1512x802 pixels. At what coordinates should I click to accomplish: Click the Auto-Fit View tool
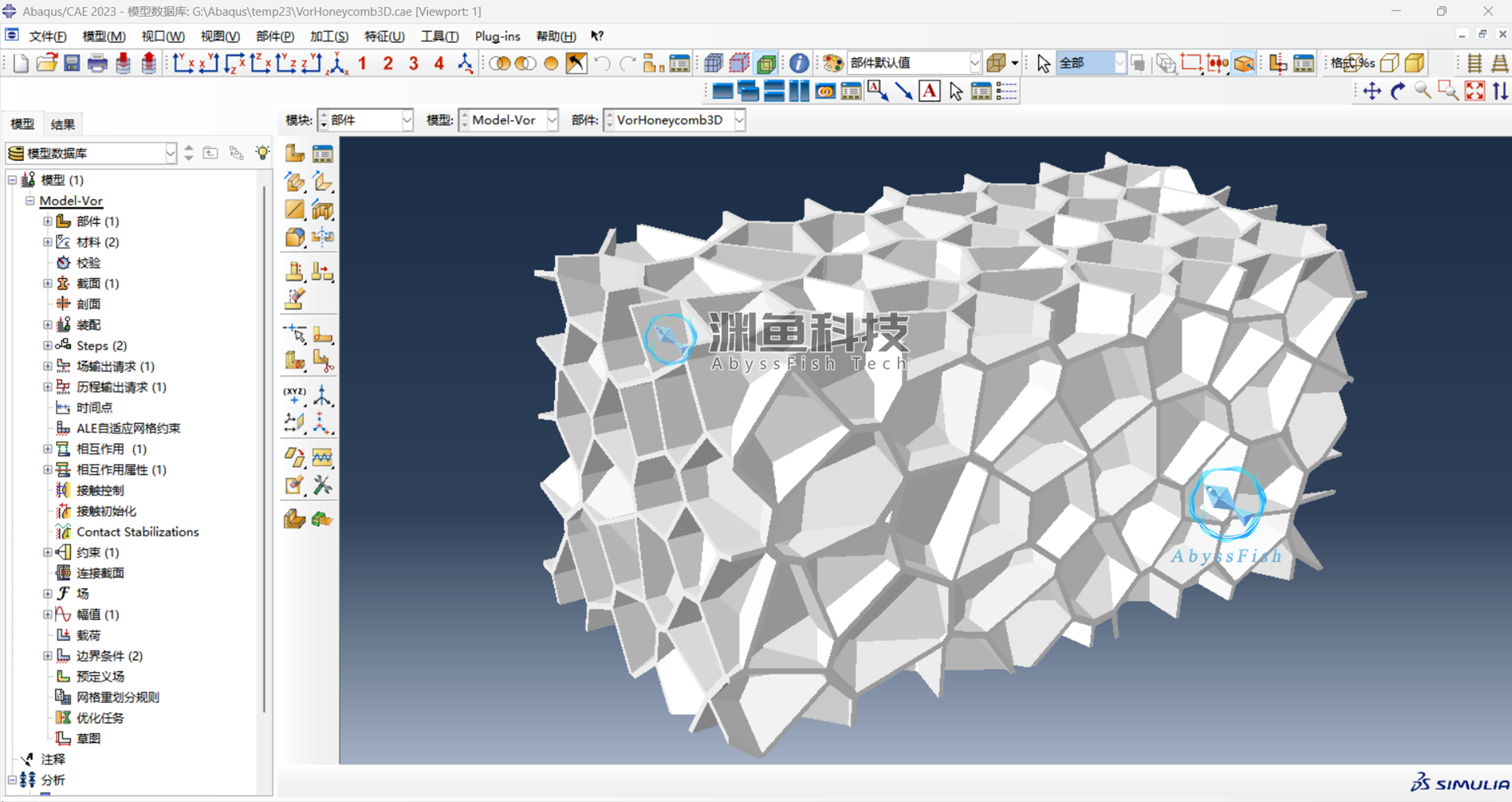click(x=1475, y=91)
